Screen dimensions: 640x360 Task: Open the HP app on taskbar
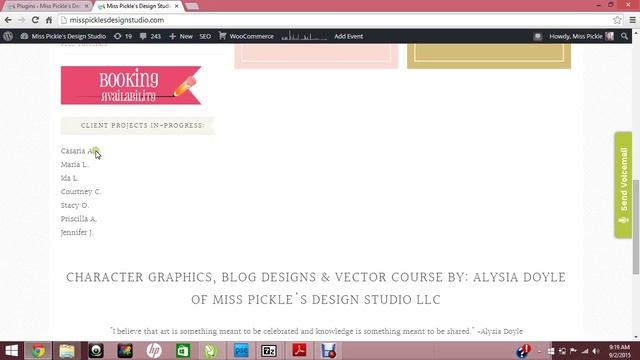coord(154,351)
